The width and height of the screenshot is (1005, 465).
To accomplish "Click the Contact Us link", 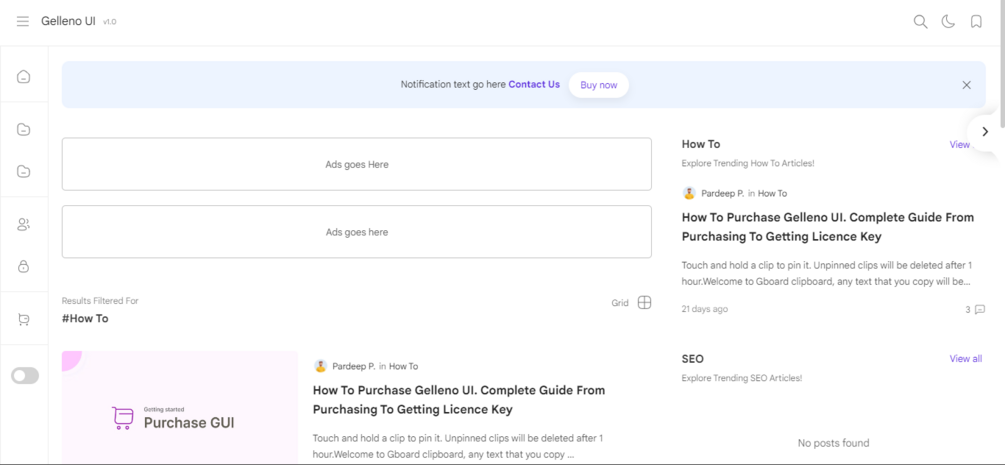I will 534,85.
